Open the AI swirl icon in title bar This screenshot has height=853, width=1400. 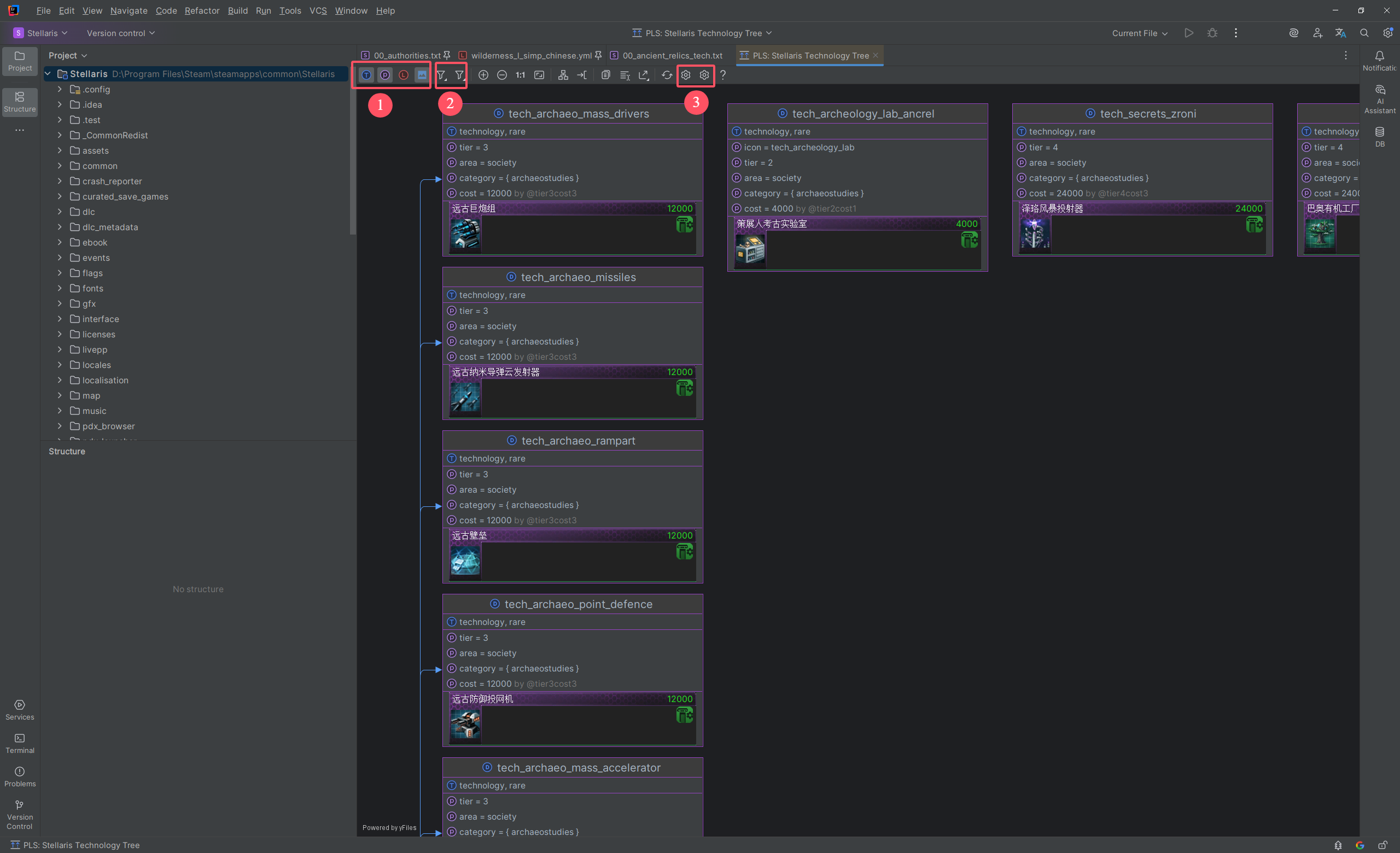(1294, 33)
